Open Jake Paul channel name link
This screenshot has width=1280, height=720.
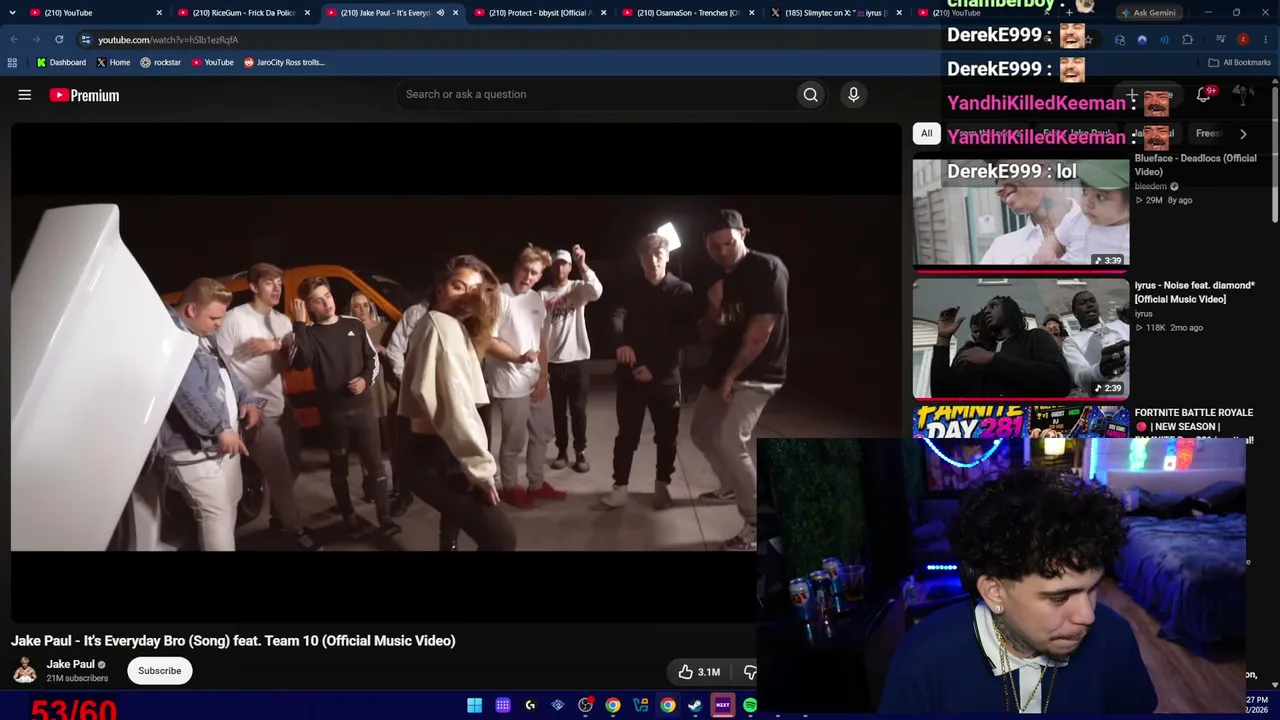tap(70, 664)
